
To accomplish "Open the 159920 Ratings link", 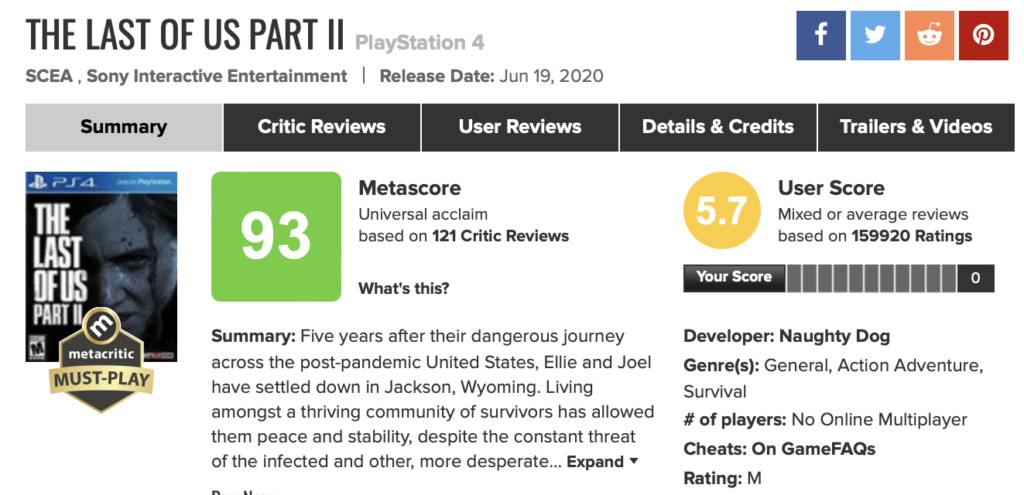I will click(912, 236).
